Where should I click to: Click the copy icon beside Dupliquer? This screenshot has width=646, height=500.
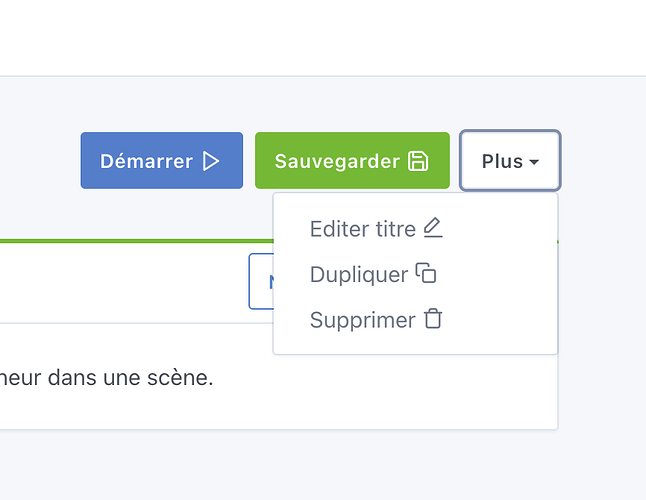(x=426, y=274)
